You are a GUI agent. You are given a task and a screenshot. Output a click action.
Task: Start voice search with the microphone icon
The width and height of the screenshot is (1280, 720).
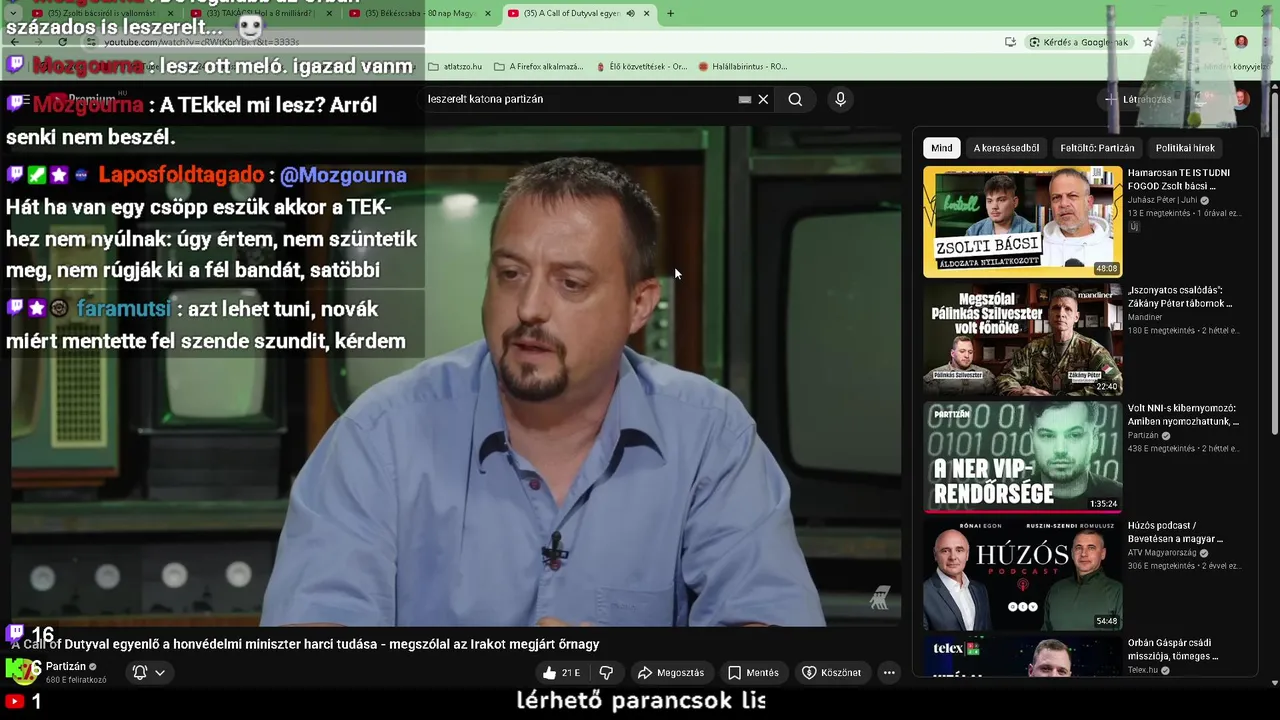(x=840, y=99)
